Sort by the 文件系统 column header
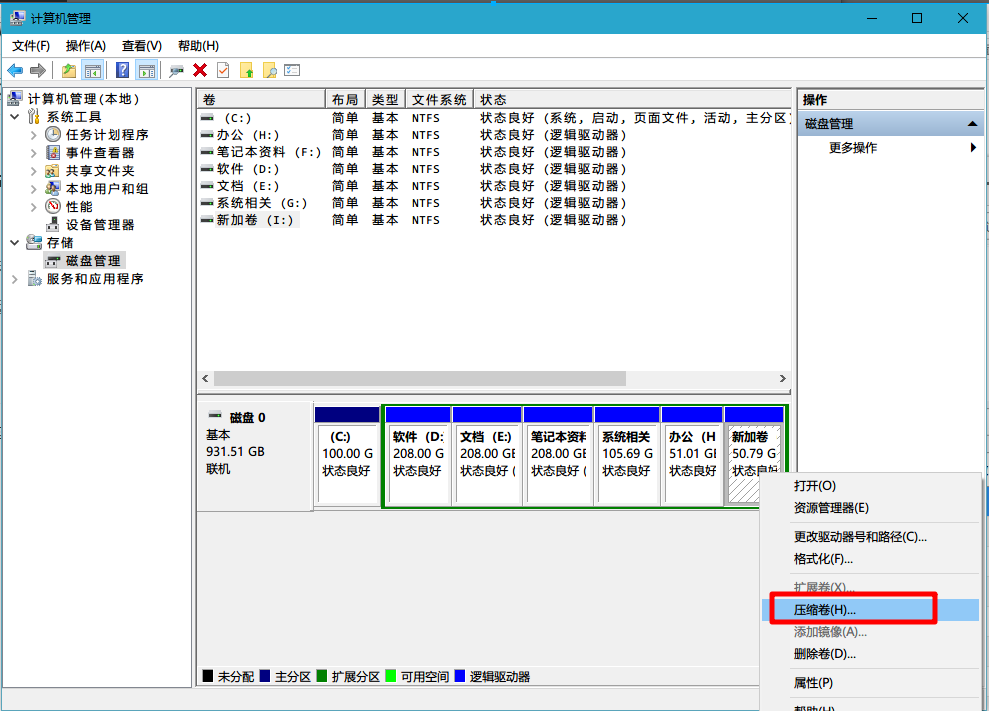This screenshot has height=711, width=989. pyautogui.click(x=438, y=100)
